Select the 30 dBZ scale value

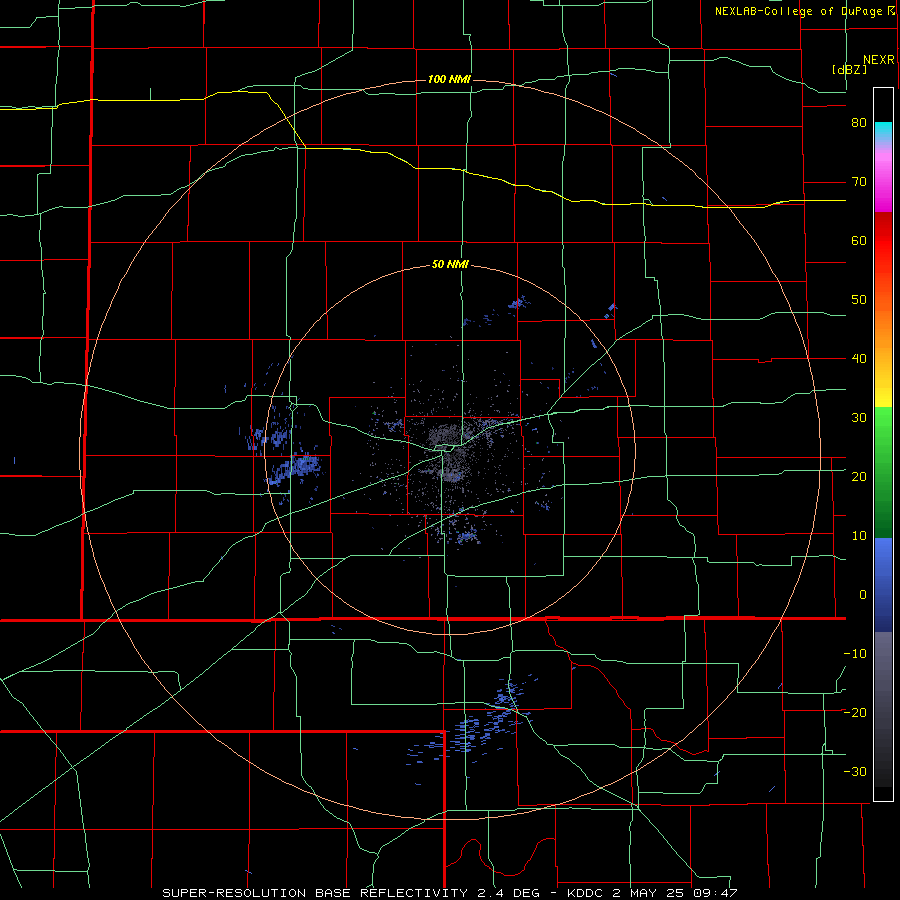(x=859, y=418)
